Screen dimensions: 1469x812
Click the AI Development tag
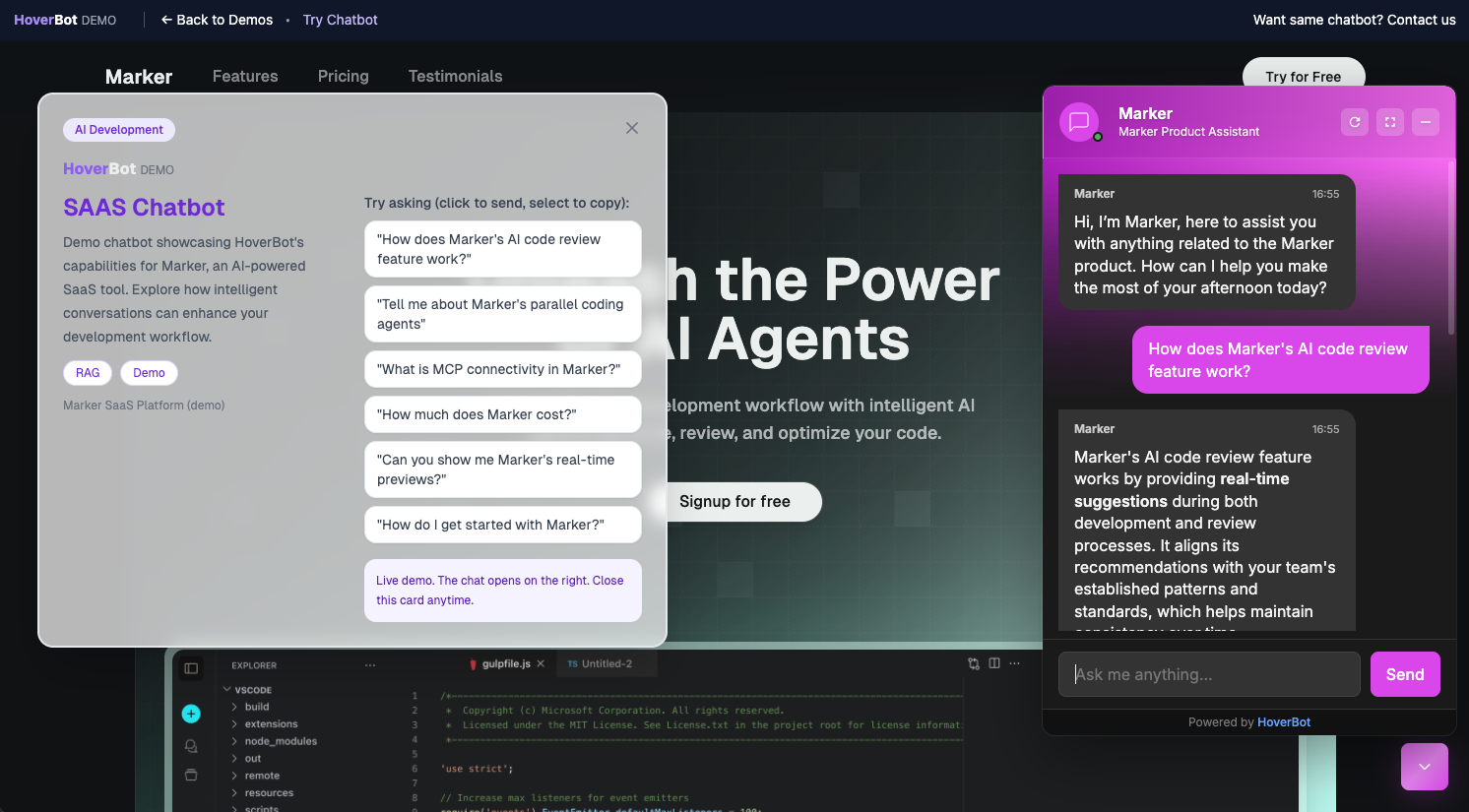(x=119, y=130)
